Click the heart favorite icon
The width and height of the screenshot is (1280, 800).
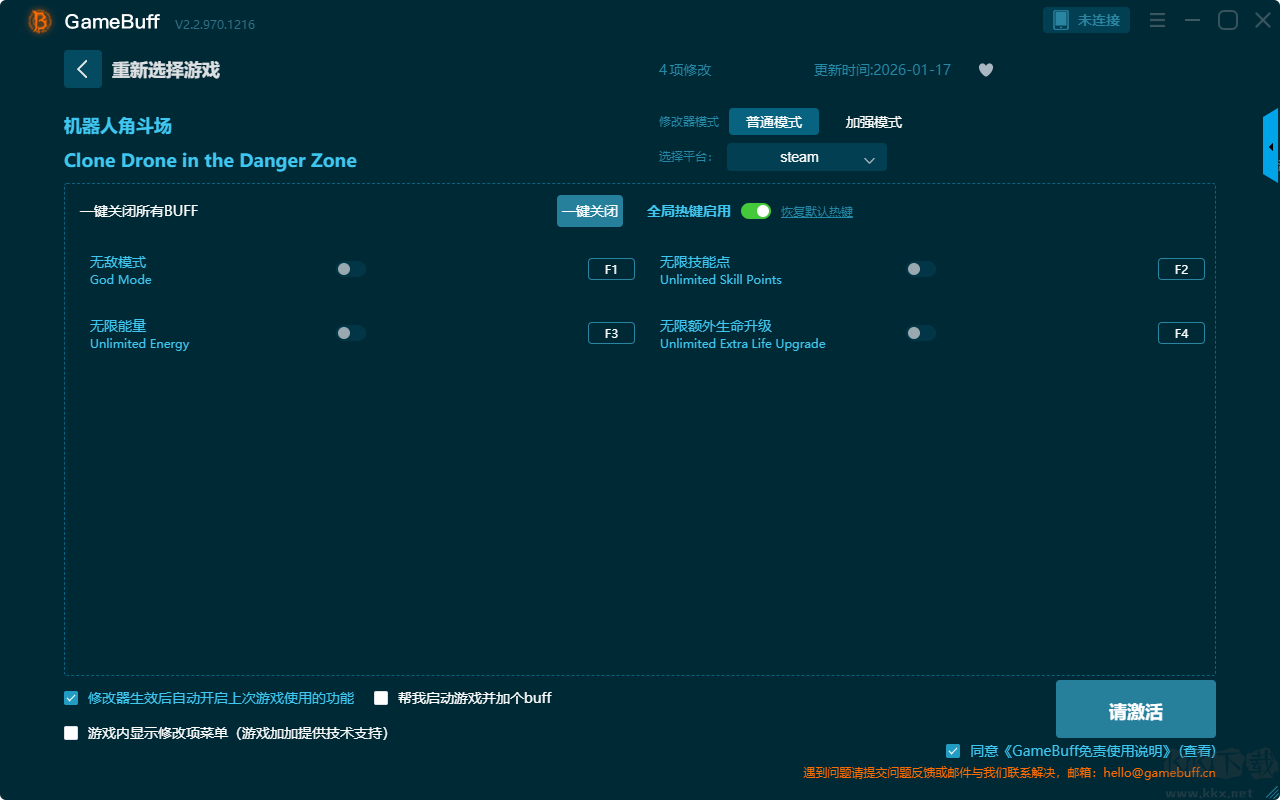(986, 70)
